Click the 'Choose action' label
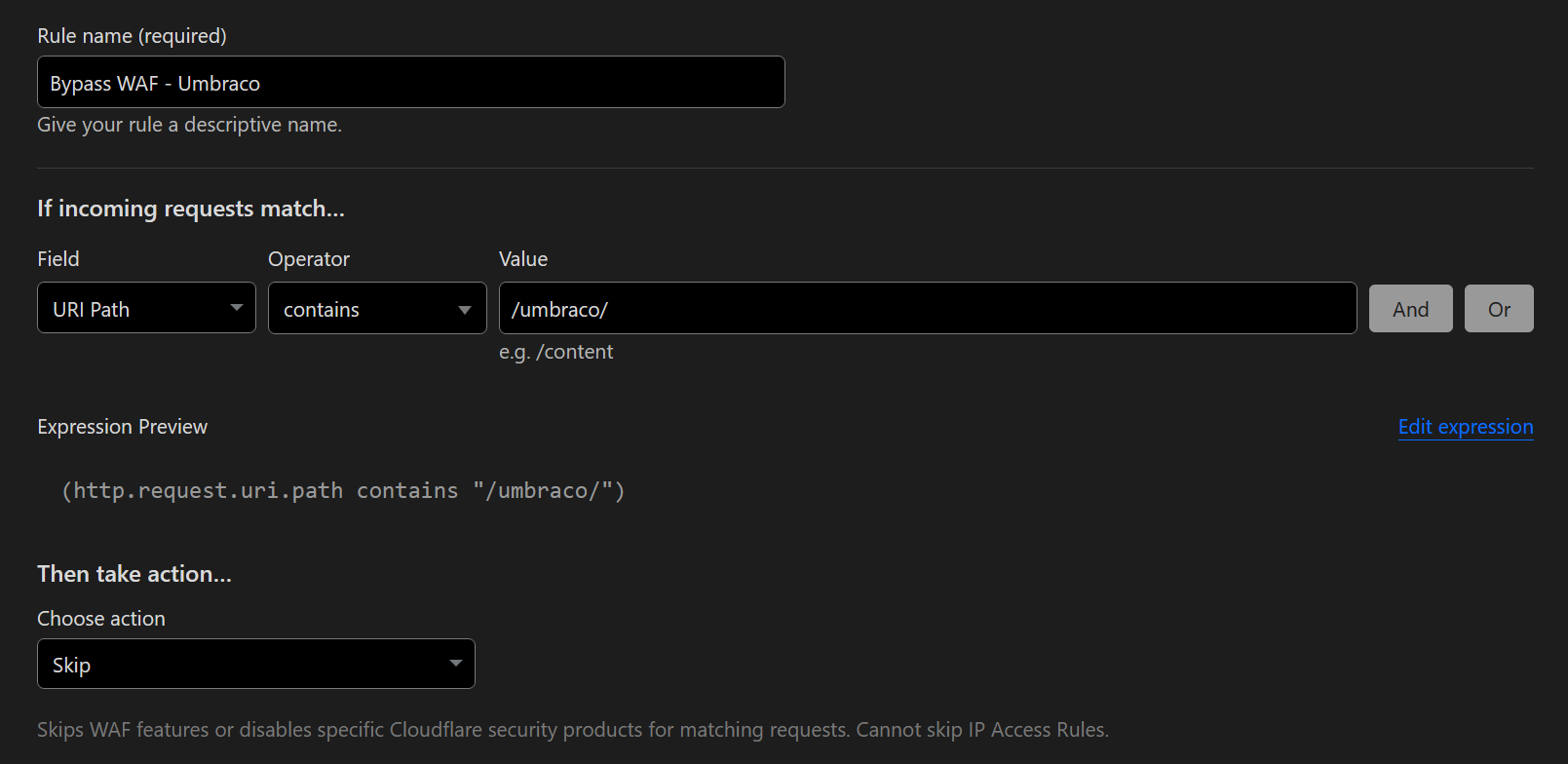Viewport: 1568px width, 764px height. point(101,619)
